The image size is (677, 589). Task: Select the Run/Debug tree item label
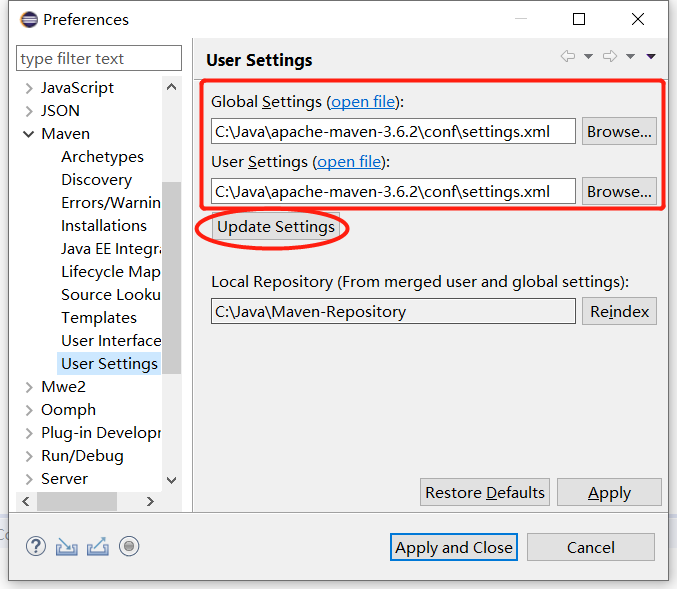[82, 456]
